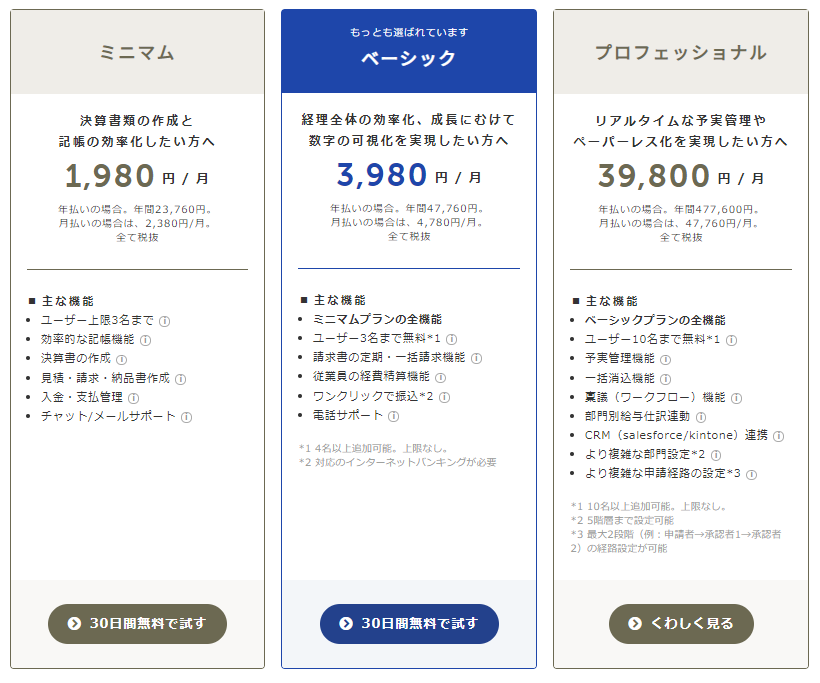Image resolution: width=820 pixels, height=683 pixels.
Task: Click ベーシック plan 30日間無料で試す button
Action: pyautogui.click(x=409, y=624)
